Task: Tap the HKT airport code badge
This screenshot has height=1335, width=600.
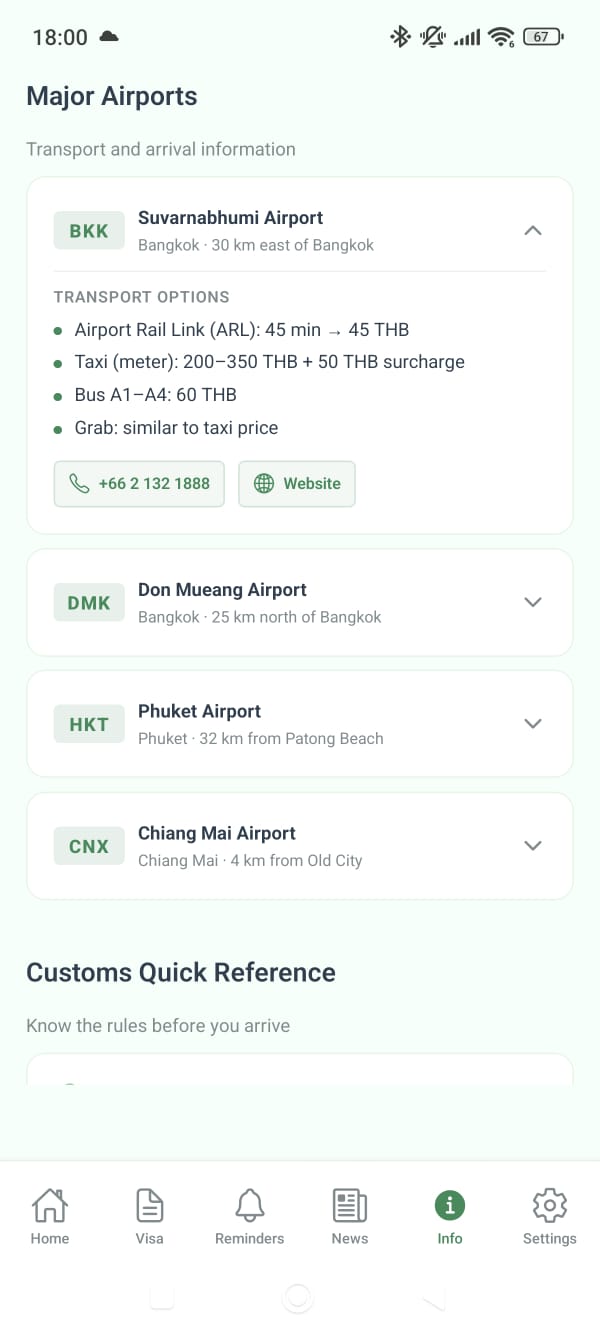Action: 89,724
